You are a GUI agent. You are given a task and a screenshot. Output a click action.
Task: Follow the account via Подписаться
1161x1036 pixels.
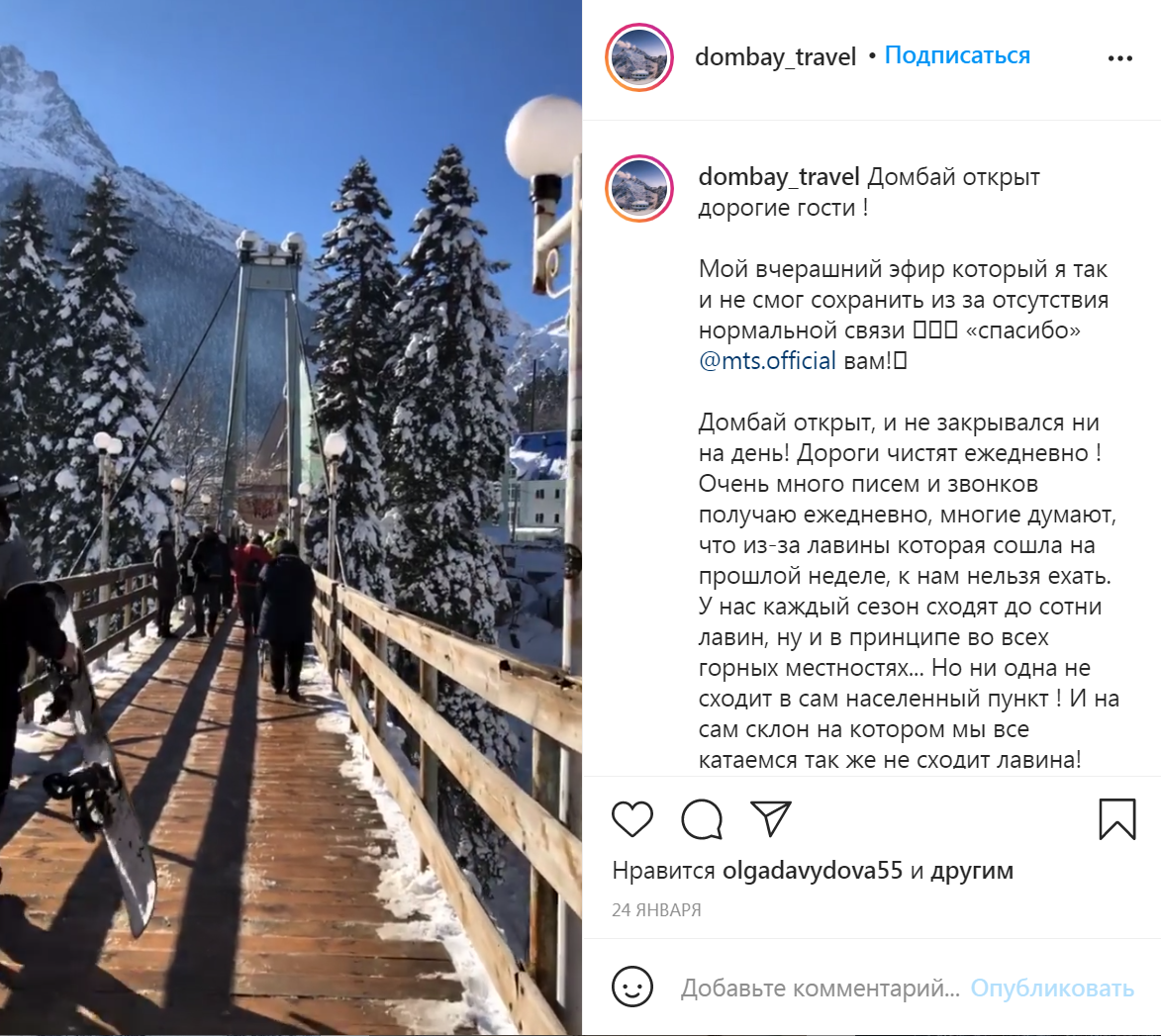click(x=957, y=55)
